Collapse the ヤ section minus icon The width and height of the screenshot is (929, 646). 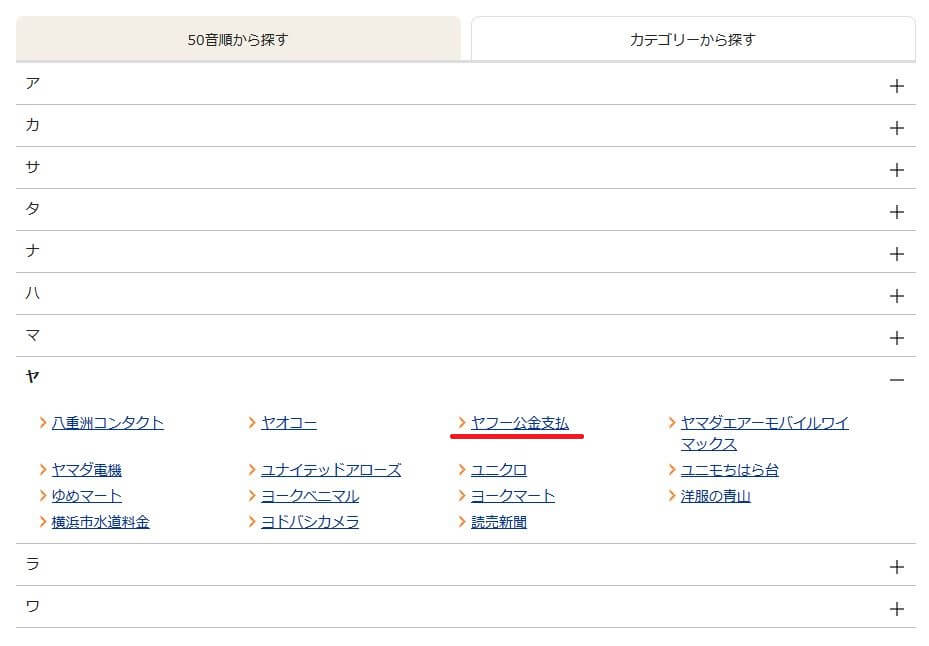pyautogui.click(x=896, y=380)
